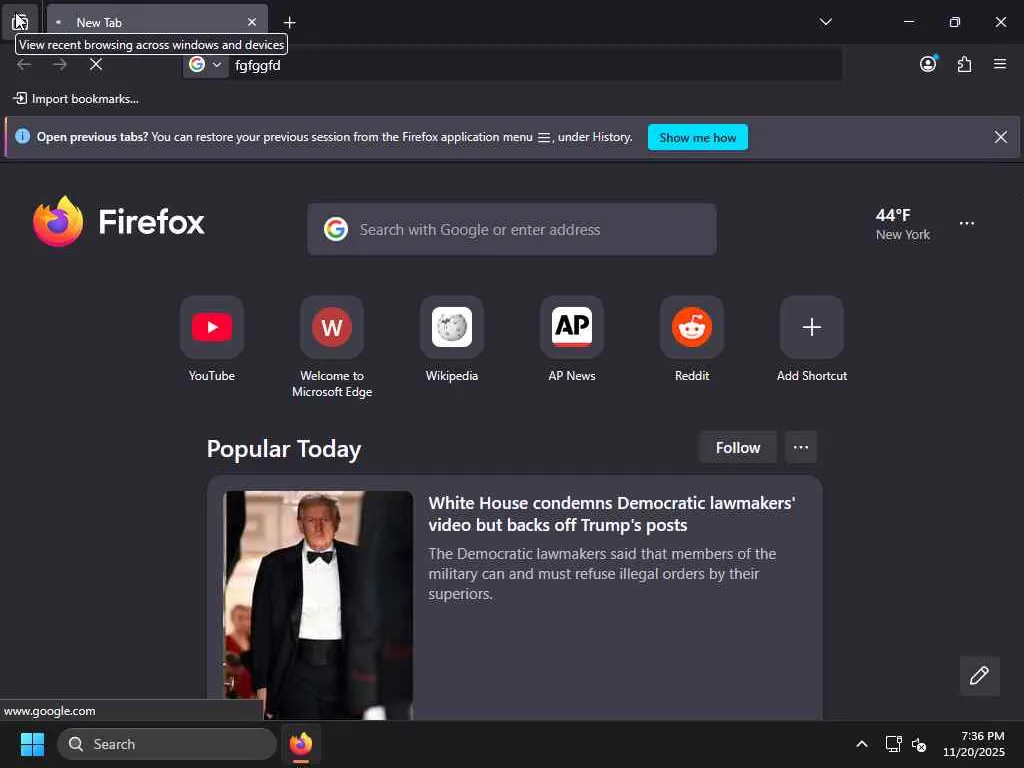Open the Reddit shortcut
The image size is (1024, 768).
coord(692,327)
